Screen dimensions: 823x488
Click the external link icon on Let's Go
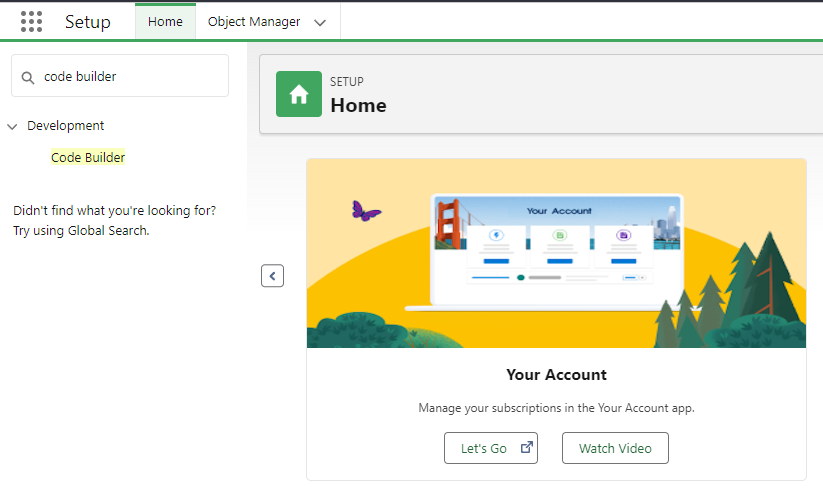[x=526, y=448]
